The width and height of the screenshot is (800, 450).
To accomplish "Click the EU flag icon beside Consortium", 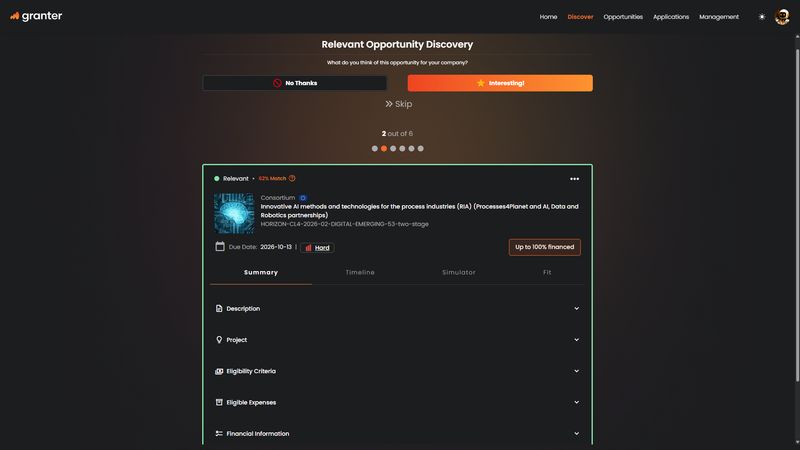I will (x=303, y=198).
